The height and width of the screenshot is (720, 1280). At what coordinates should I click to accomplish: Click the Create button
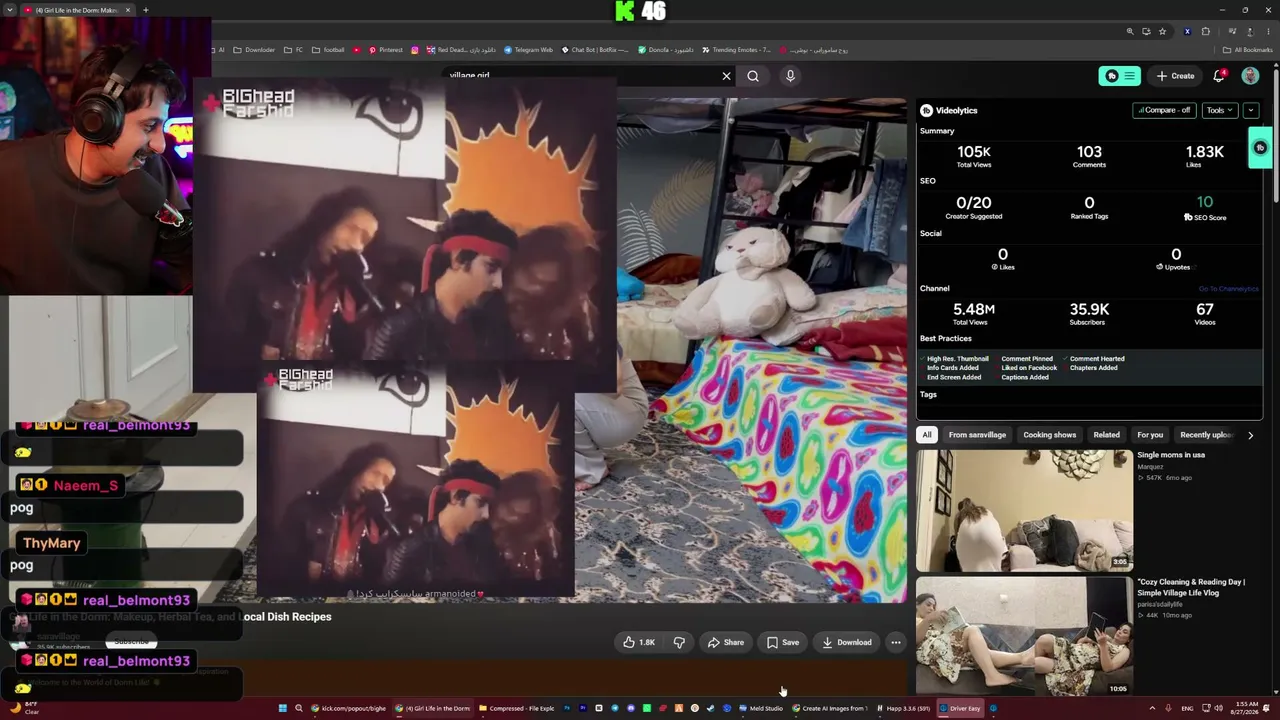pos(1176,76)
